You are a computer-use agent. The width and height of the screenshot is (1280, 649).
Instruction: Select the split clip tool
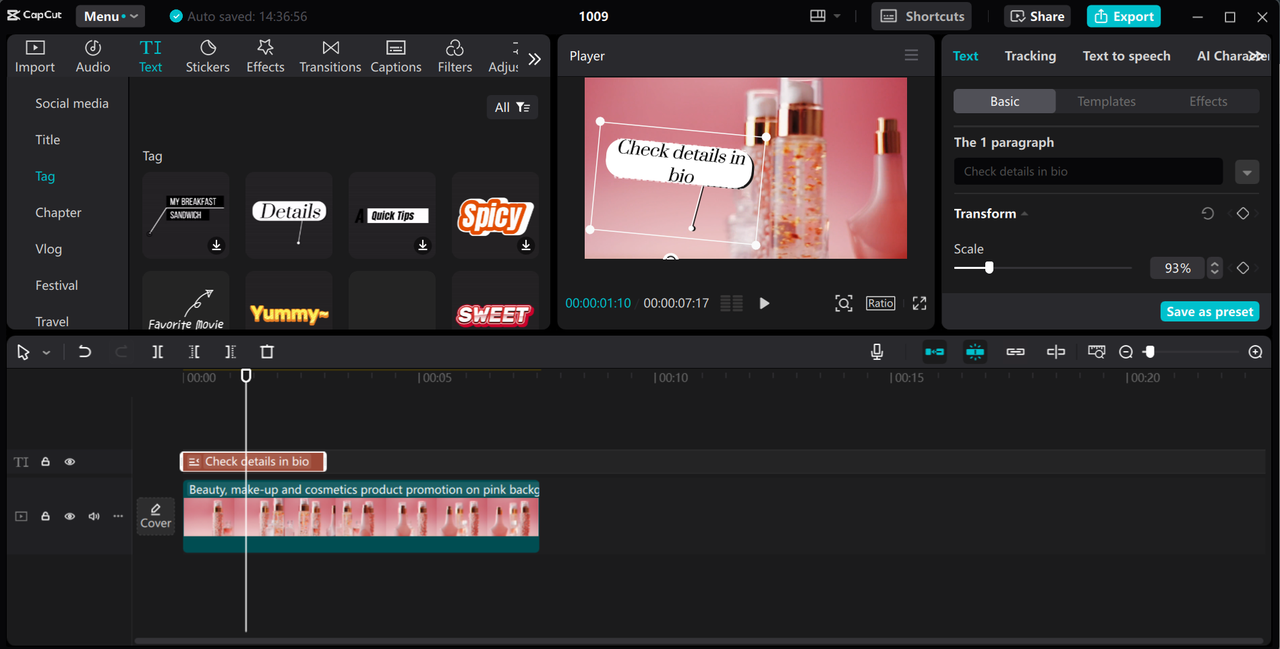(x=158, y=352)
